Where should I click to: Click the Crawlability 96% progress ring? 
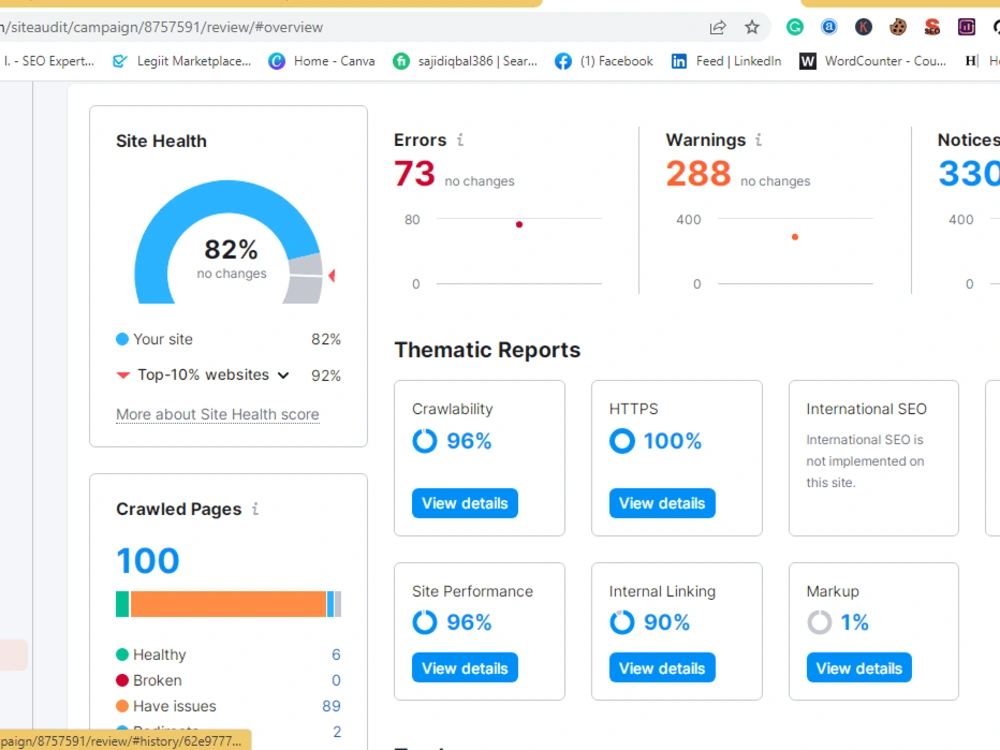[425, 441]
